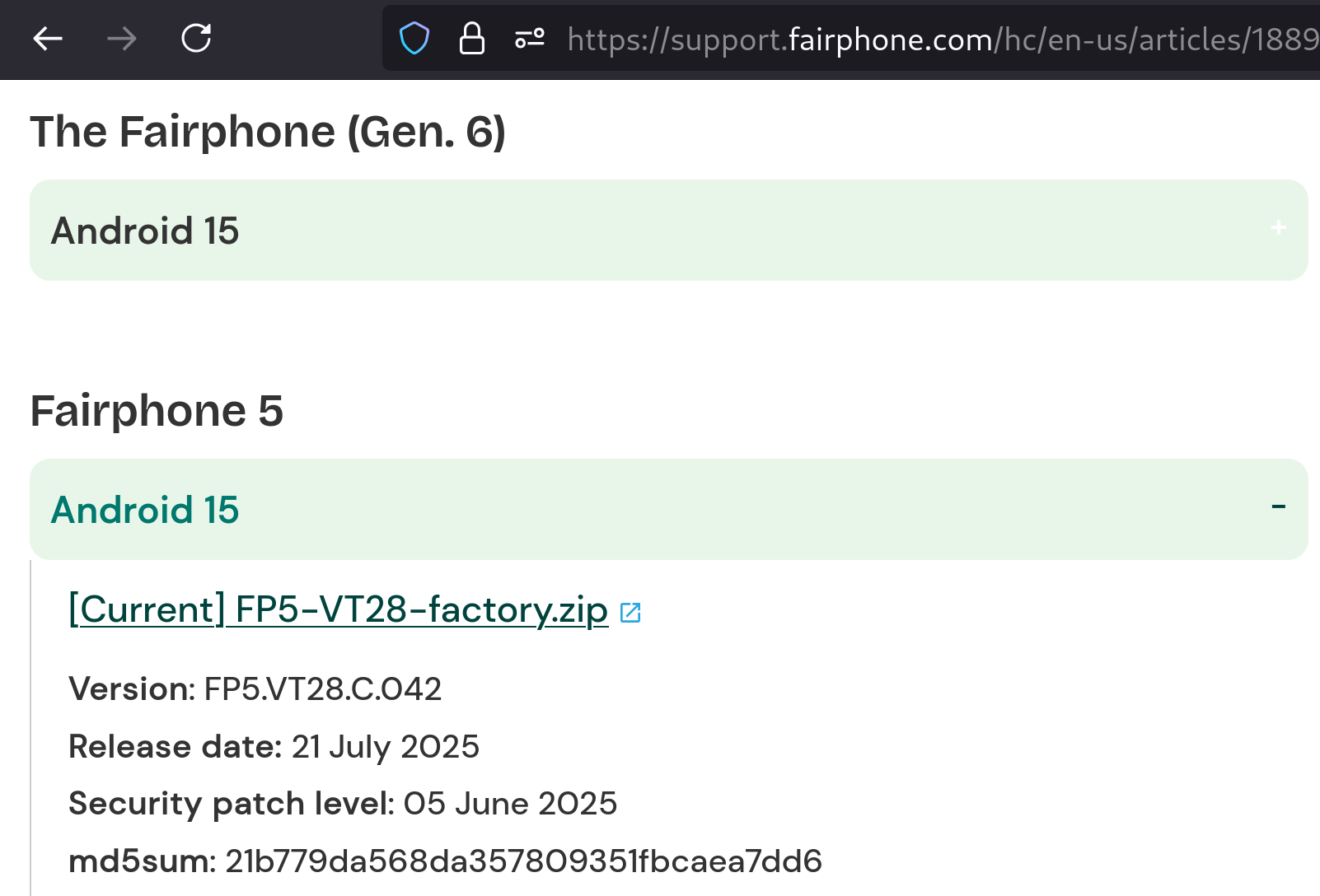Click the 'The Fairphone (Gen. 6)' heading
This screenshot has height=896, width=1320.
[x=268, y=132]
